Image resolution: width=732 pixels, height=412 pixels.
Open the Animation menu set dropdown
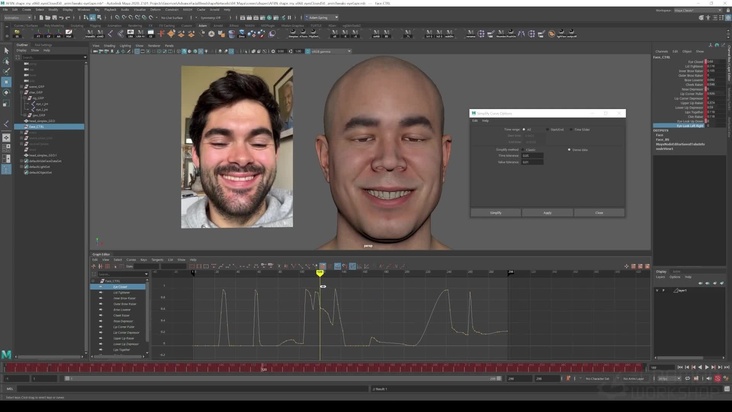click(x=18, y=18)
